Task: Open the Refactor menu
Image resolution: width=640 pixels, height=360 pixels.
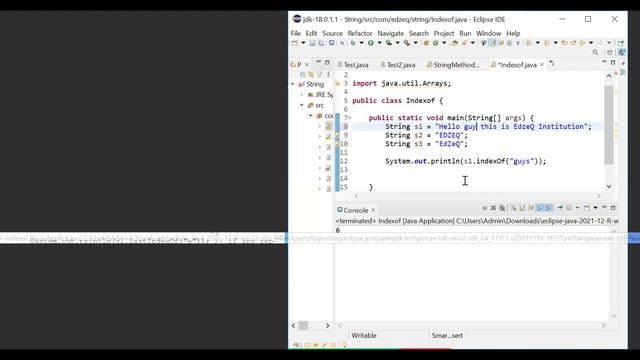Action: coord(360,33)
